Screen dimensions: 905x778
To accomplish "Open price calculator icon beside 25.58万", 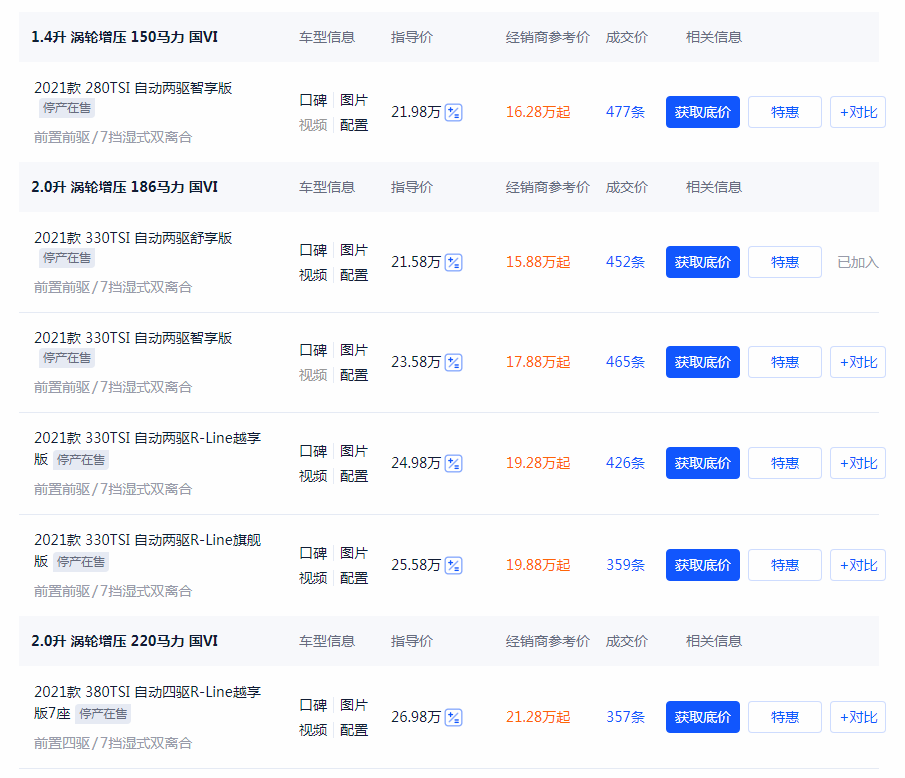I will [x=454, y=565].
